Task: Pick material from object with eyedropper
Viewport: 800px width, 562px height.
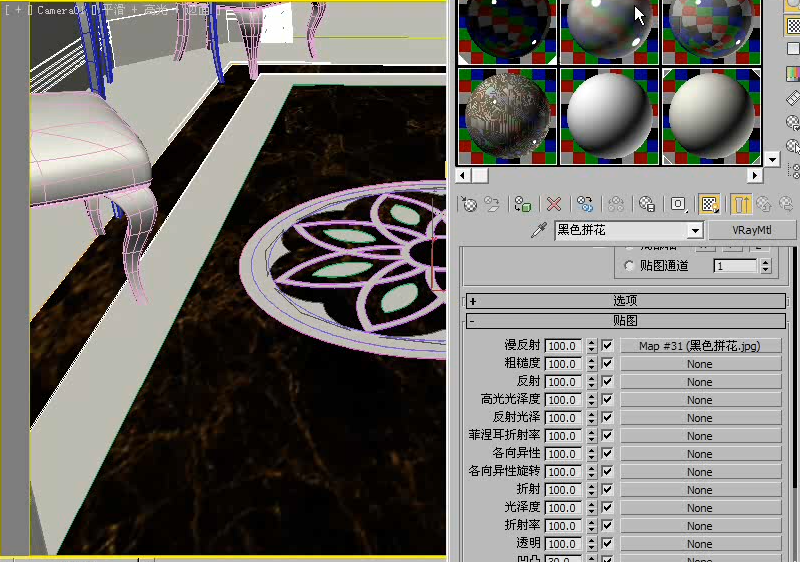Action: (x=539, y=231)
